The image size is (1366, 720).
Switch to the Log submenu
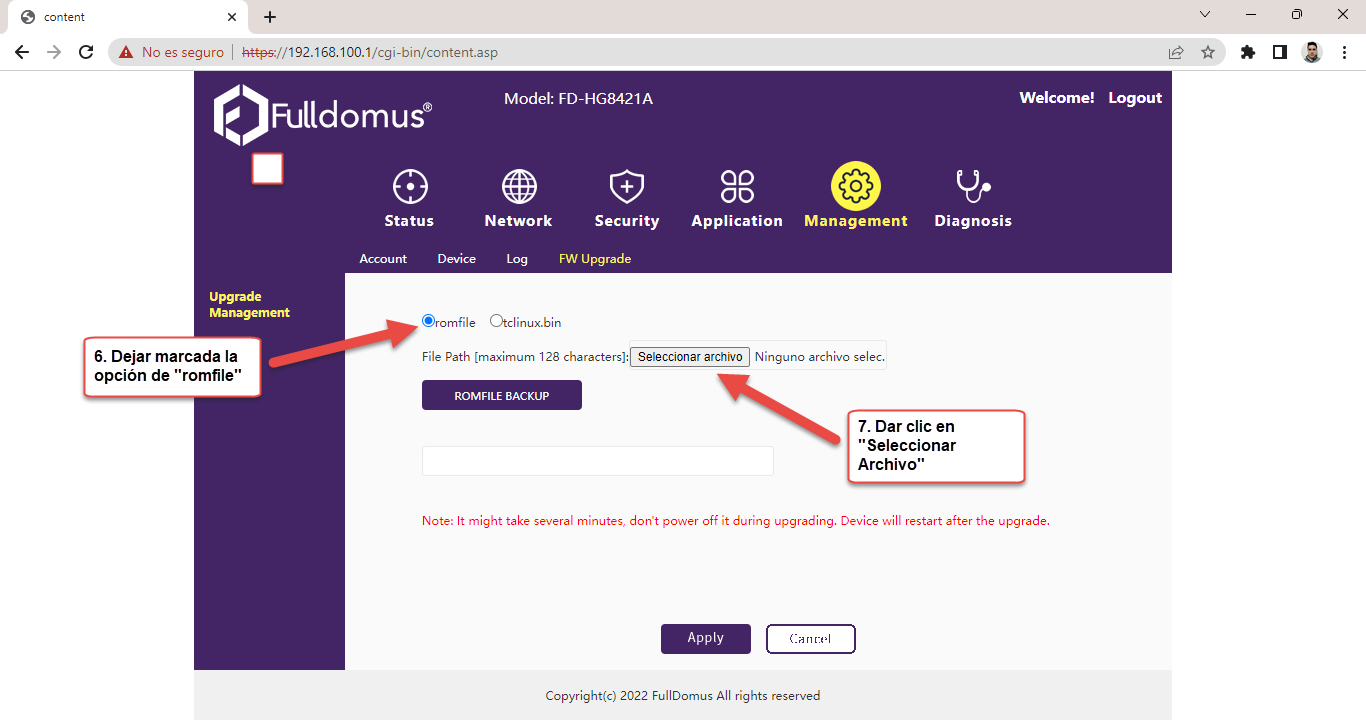pyautogui.click(x=517, y=259)
